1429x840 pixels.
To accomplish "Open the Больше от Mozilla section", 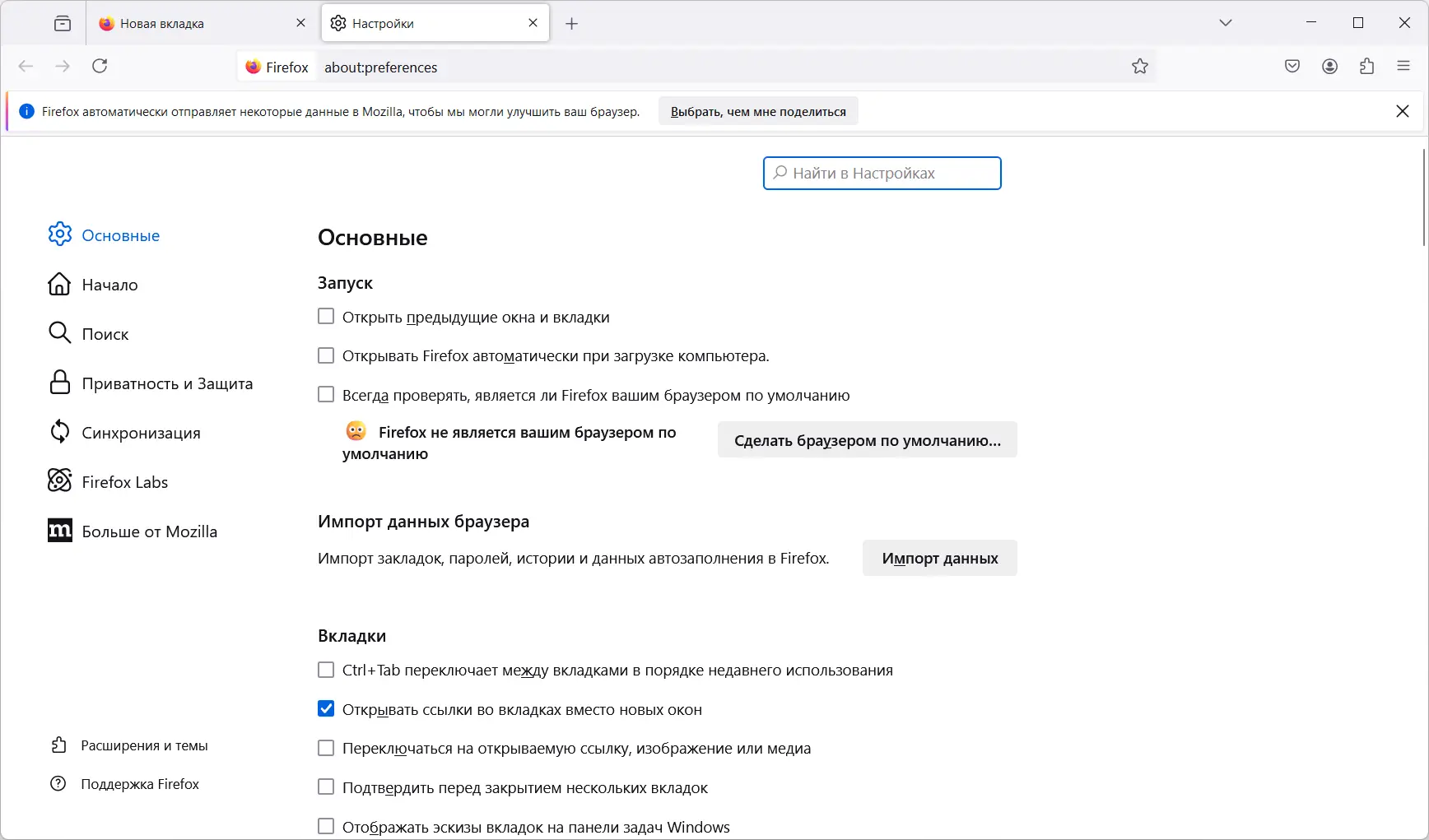I will 149,531.
